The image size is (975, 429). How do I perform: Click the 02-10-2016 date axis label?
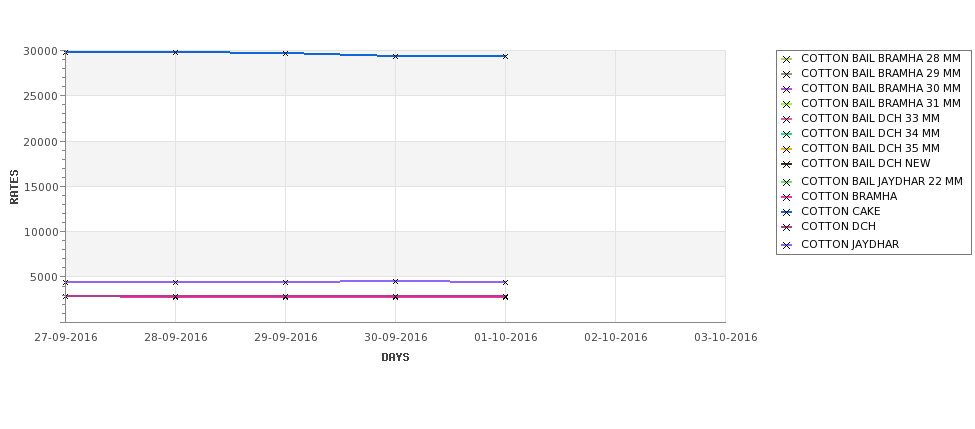pyautogui.click(x=616, y=338)
